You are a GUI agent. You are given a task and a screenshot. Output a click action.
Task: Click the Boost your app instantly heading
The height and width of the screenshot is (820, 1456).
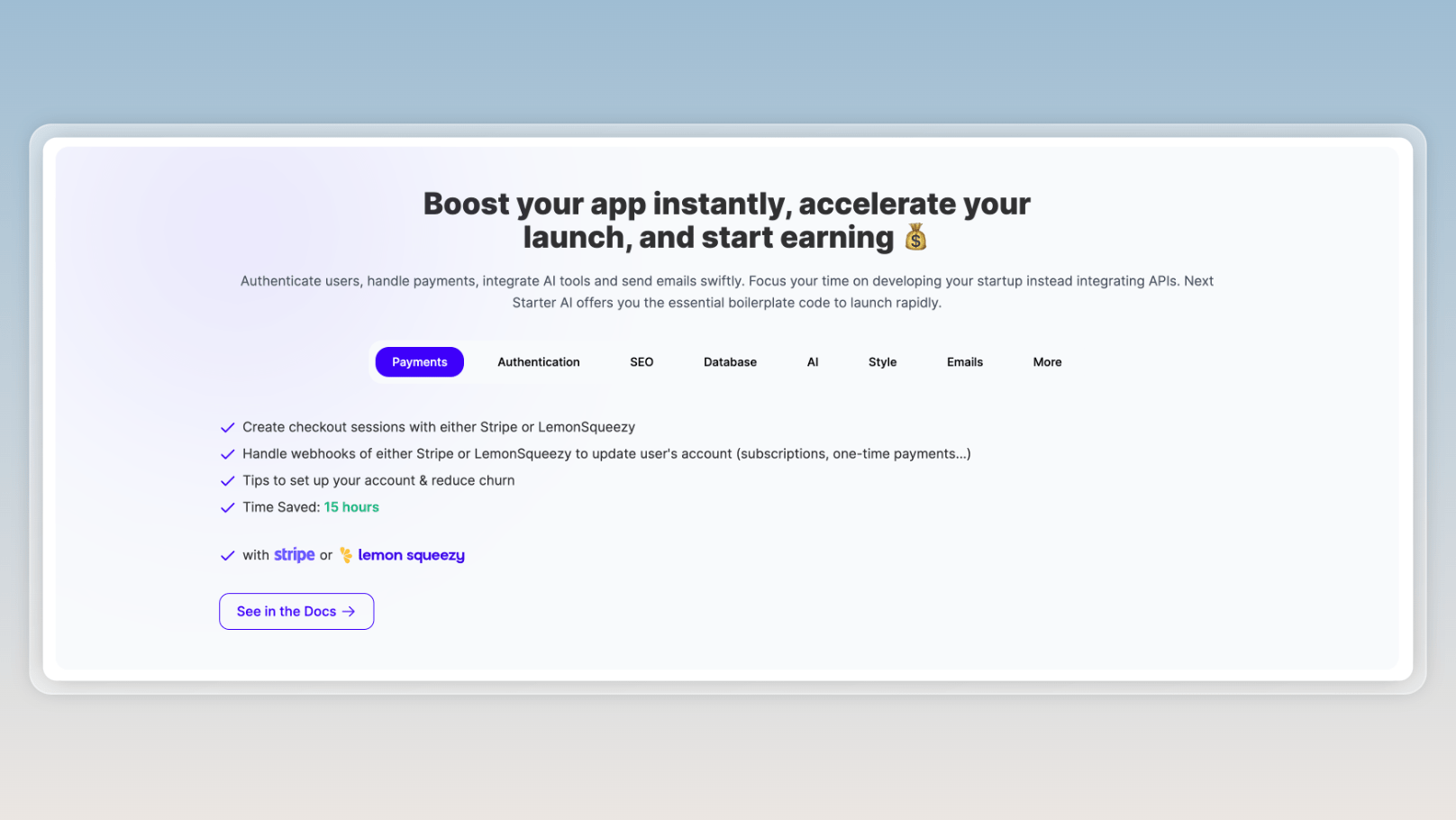click(x=727, y=221)
